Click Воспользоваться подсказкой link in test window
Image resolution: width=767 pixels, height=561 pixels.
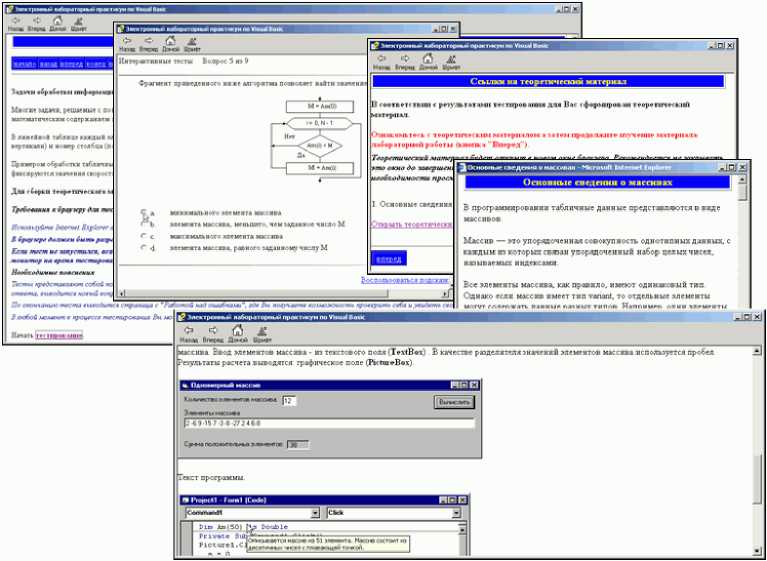click(405, 280)
